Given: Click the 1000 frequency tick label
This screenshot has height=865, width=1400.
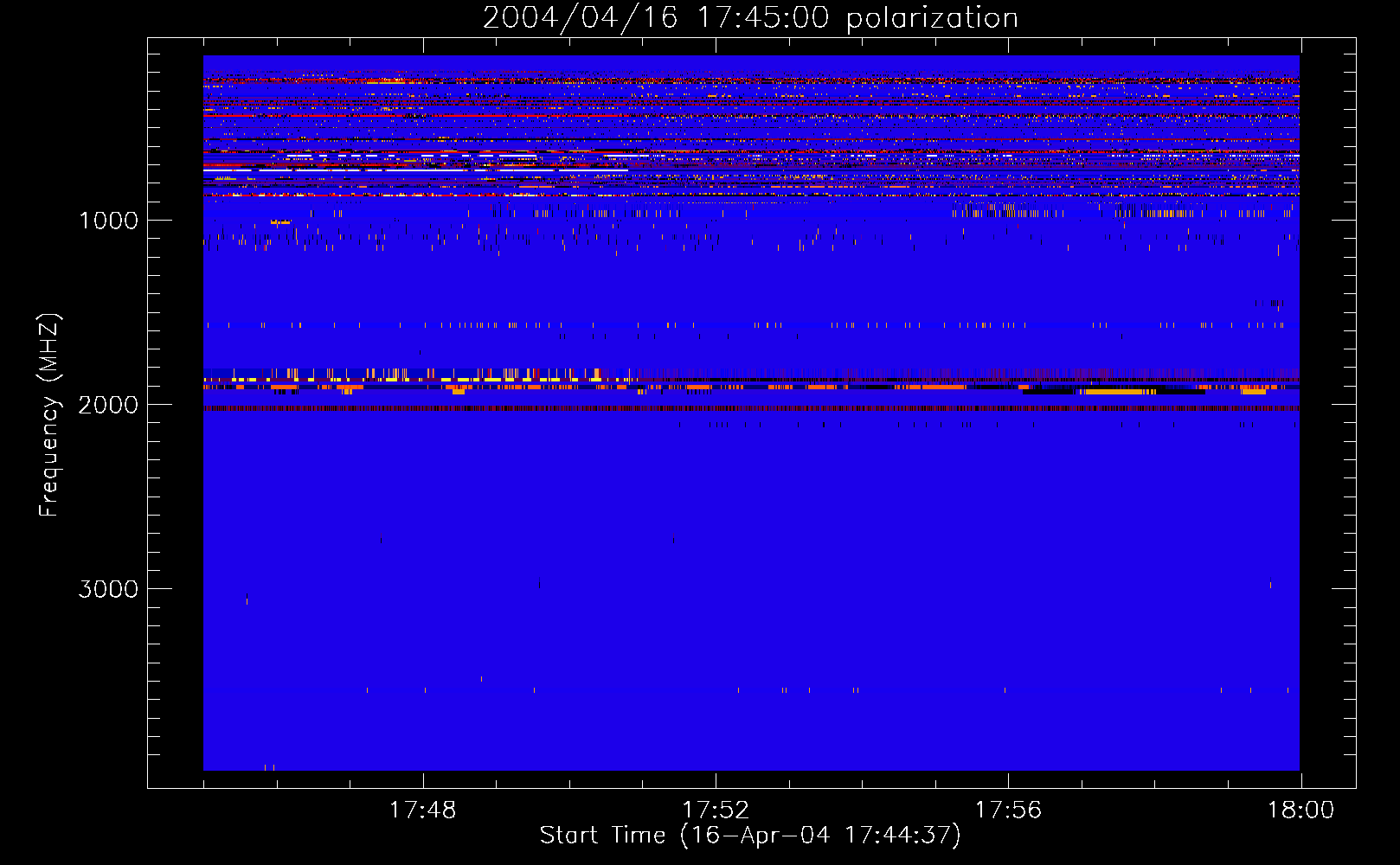Looking at the screenshot, I should (x=109, y=221).
